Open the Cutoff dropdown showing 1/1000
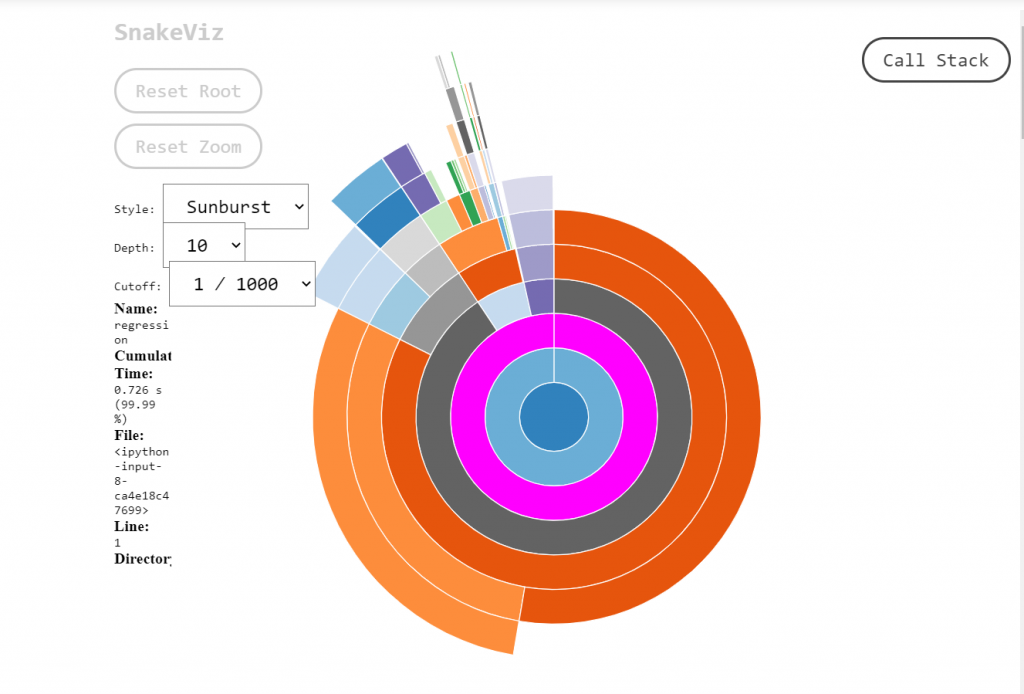Screen dimensions: 1024x694 pos(241,283)
